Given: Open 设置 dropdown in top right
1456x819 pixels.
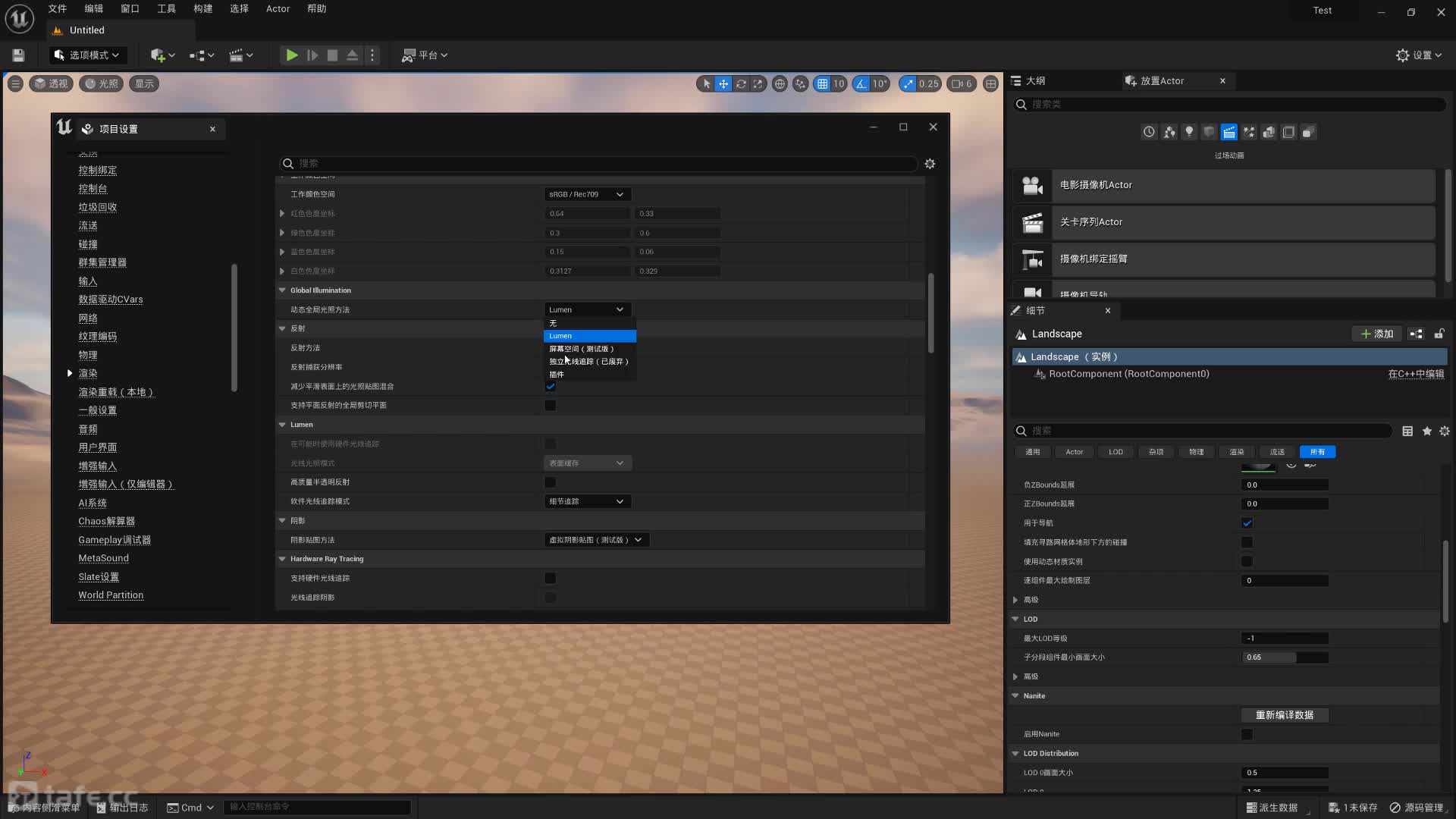Looking at the screenshot, I should (x=1419, y=55).
